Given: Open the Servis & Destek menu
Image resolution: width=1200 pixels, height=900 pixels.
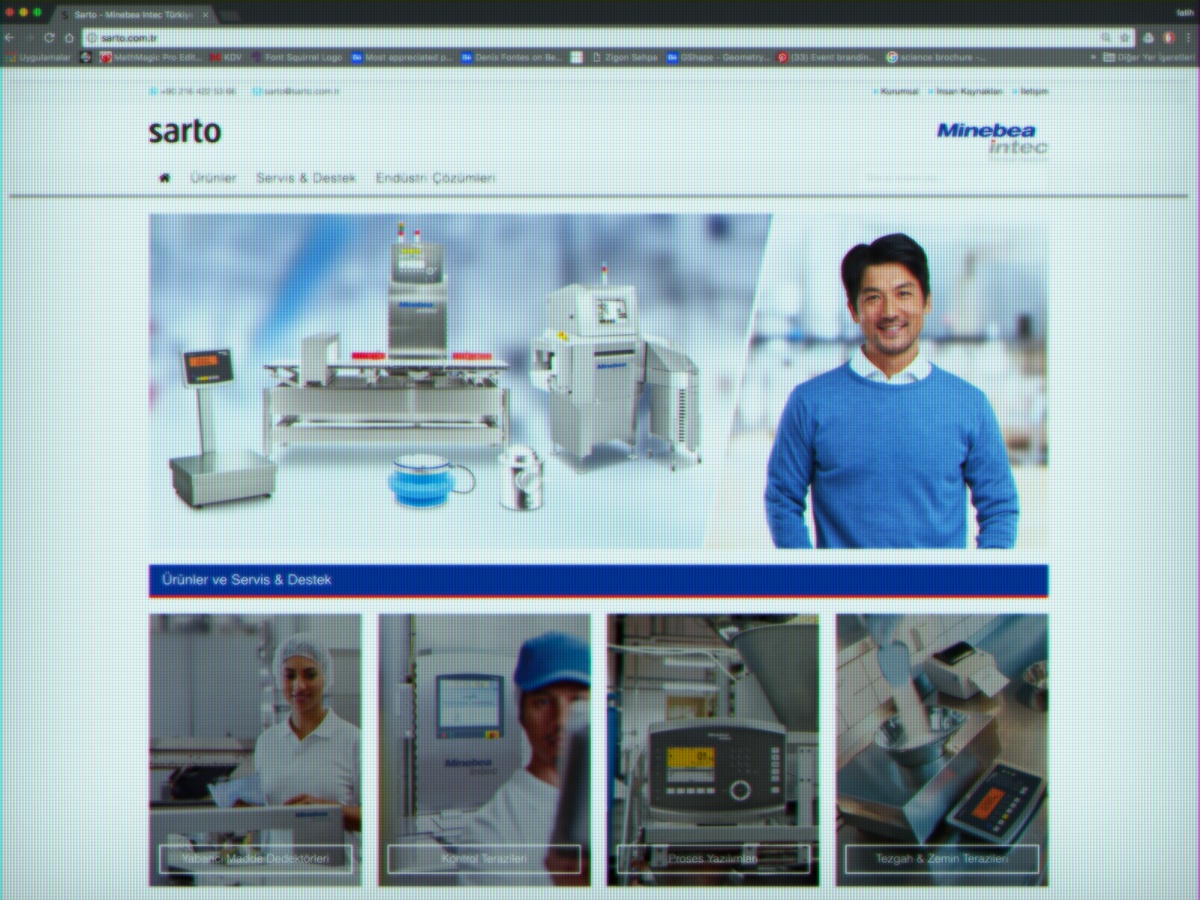Looking at the screenshot, I should (306, 178).
